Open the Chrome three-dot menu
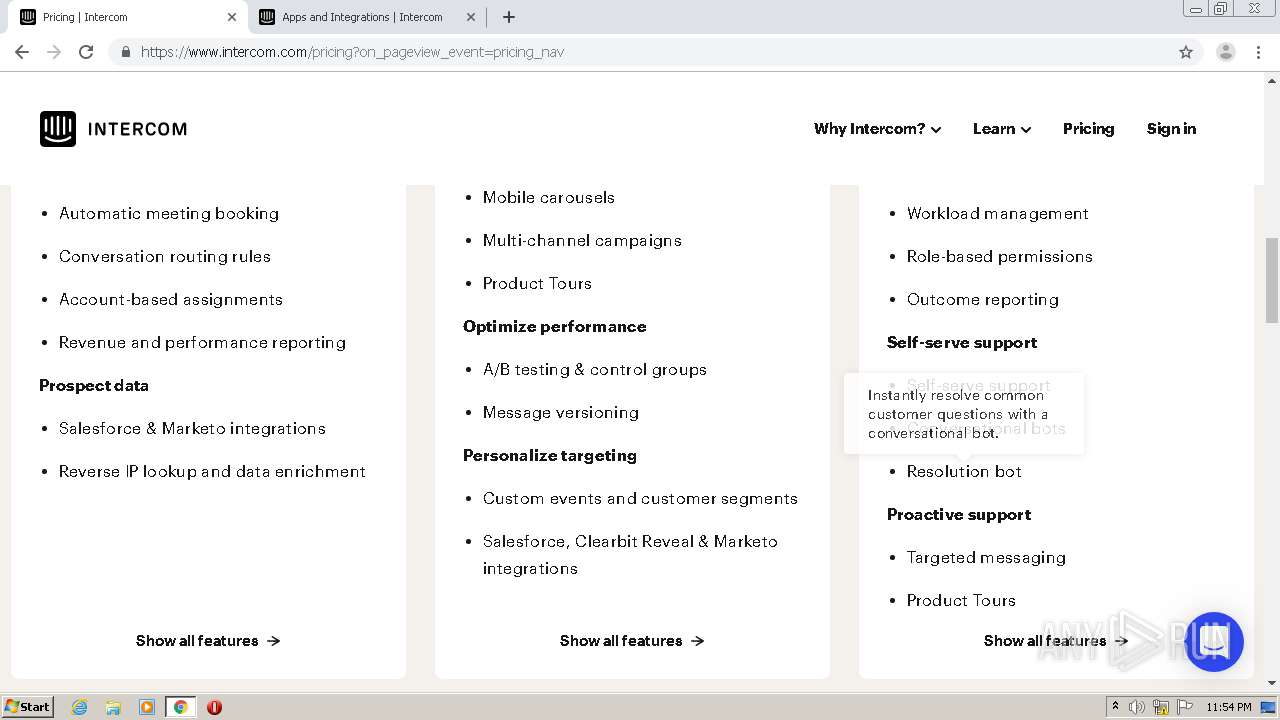Image resolution: width=1280 pixels, height=720 pixels. point(1258,52)
